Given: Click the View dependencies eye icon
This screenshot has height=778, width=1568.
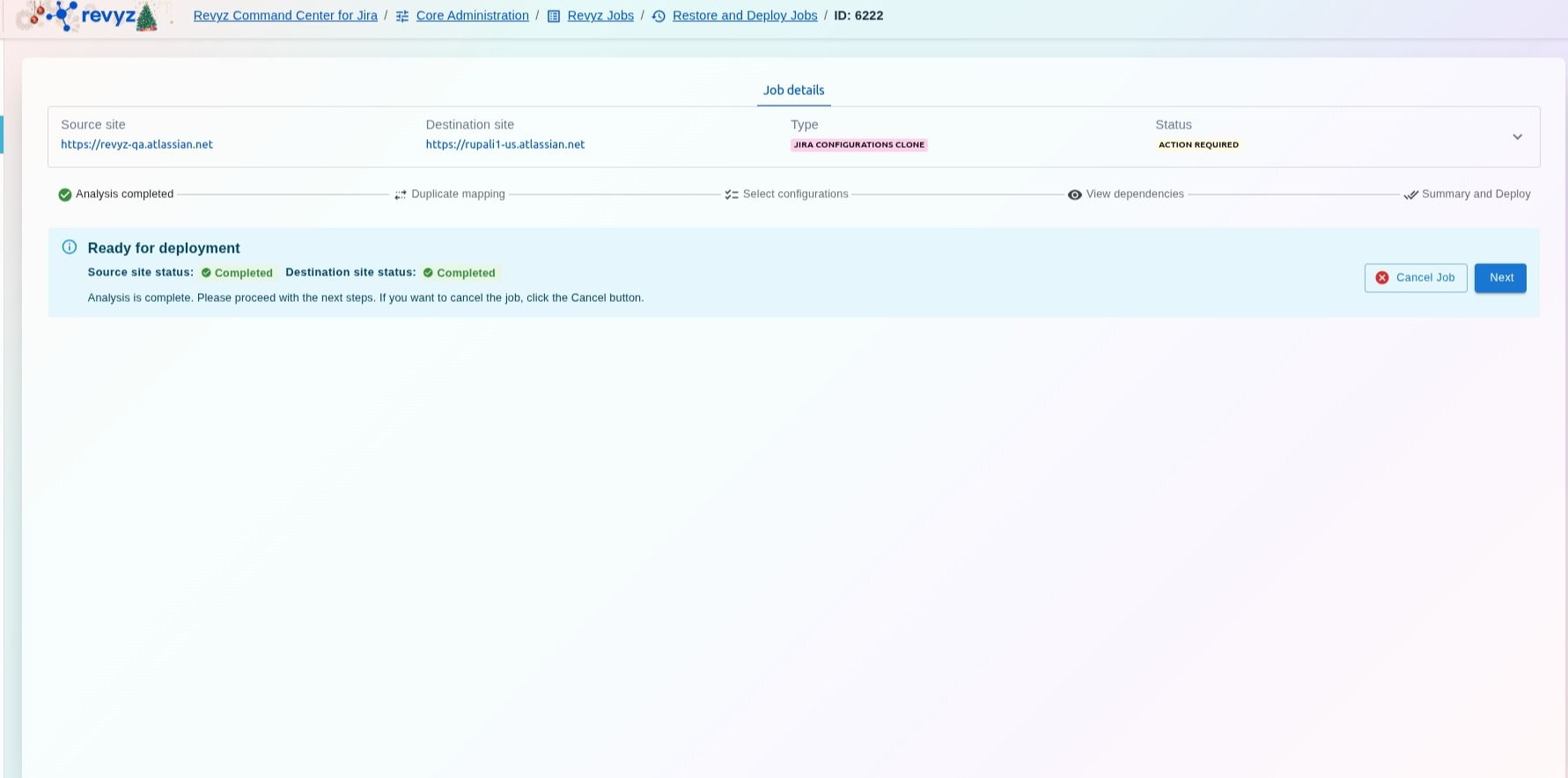Looking at the screenshot, I should 1075,194.
